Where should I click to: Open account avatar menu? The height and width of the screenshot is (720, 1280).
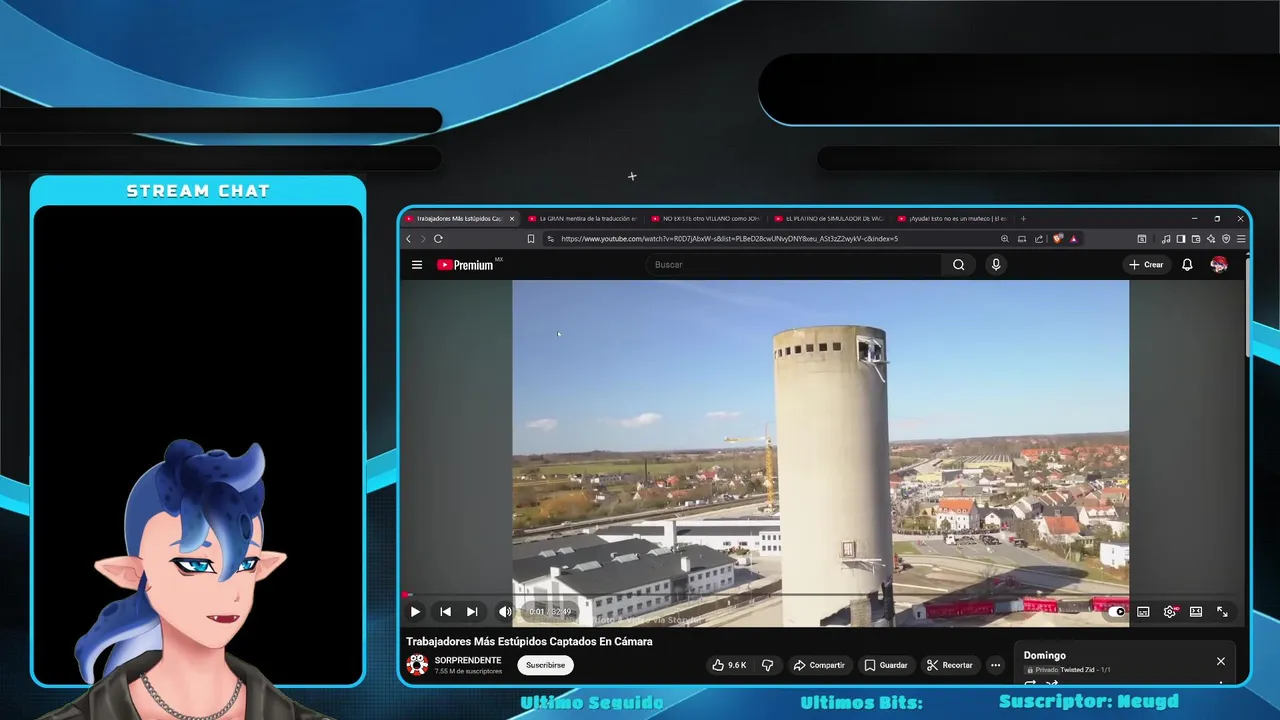[x=1219, y=265]
